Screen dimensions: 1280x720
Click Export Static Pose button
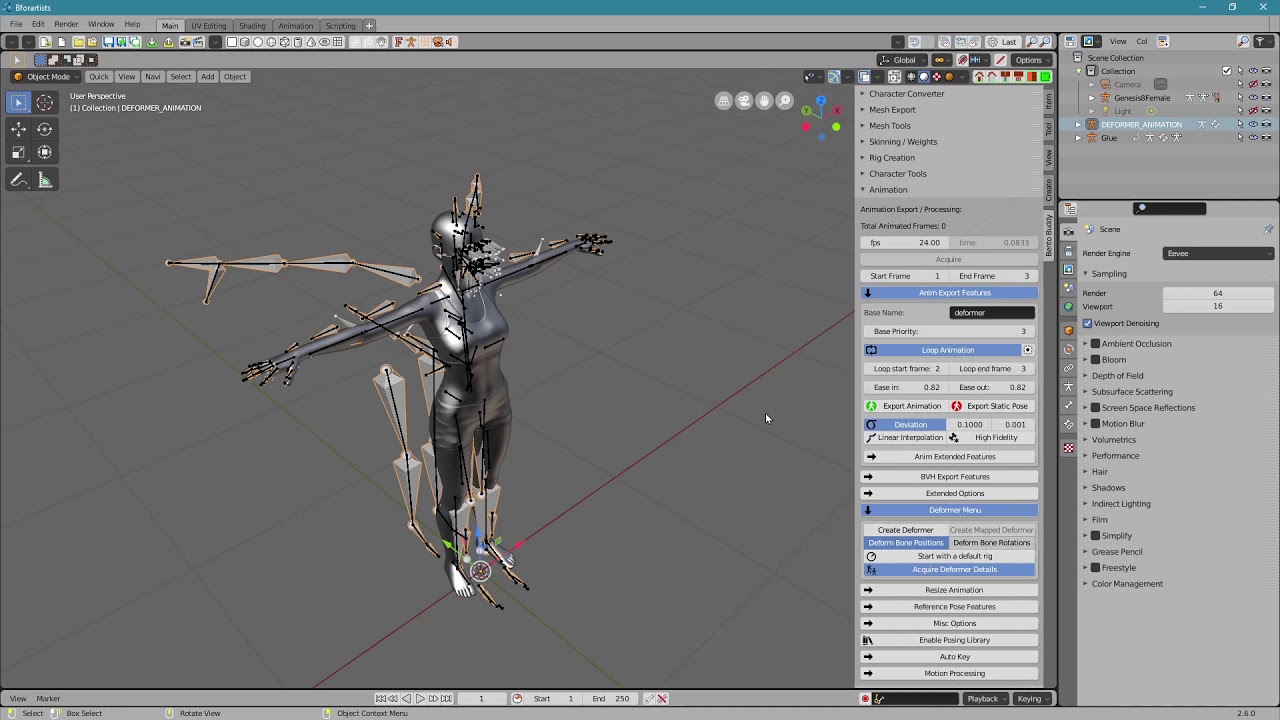click(992, 406)
